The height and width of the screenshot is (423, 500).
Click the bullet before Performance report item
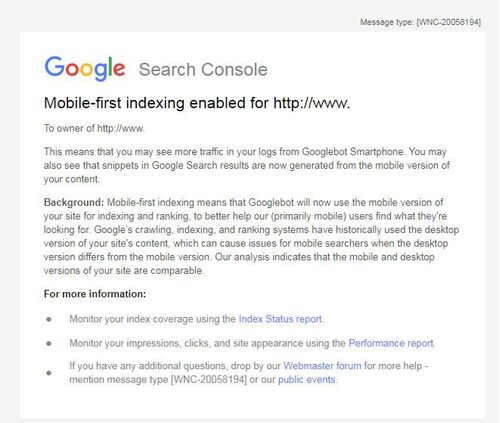click(49, 343)
